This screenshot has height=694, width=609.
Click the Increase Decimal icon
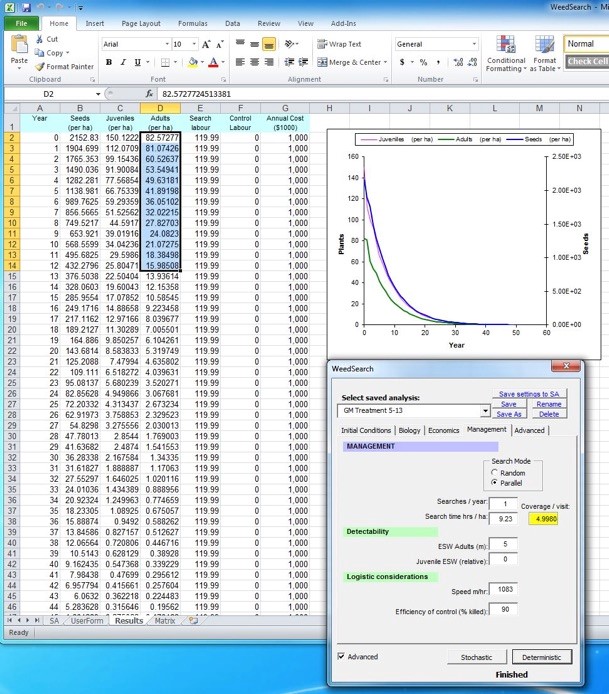(459, 62)
